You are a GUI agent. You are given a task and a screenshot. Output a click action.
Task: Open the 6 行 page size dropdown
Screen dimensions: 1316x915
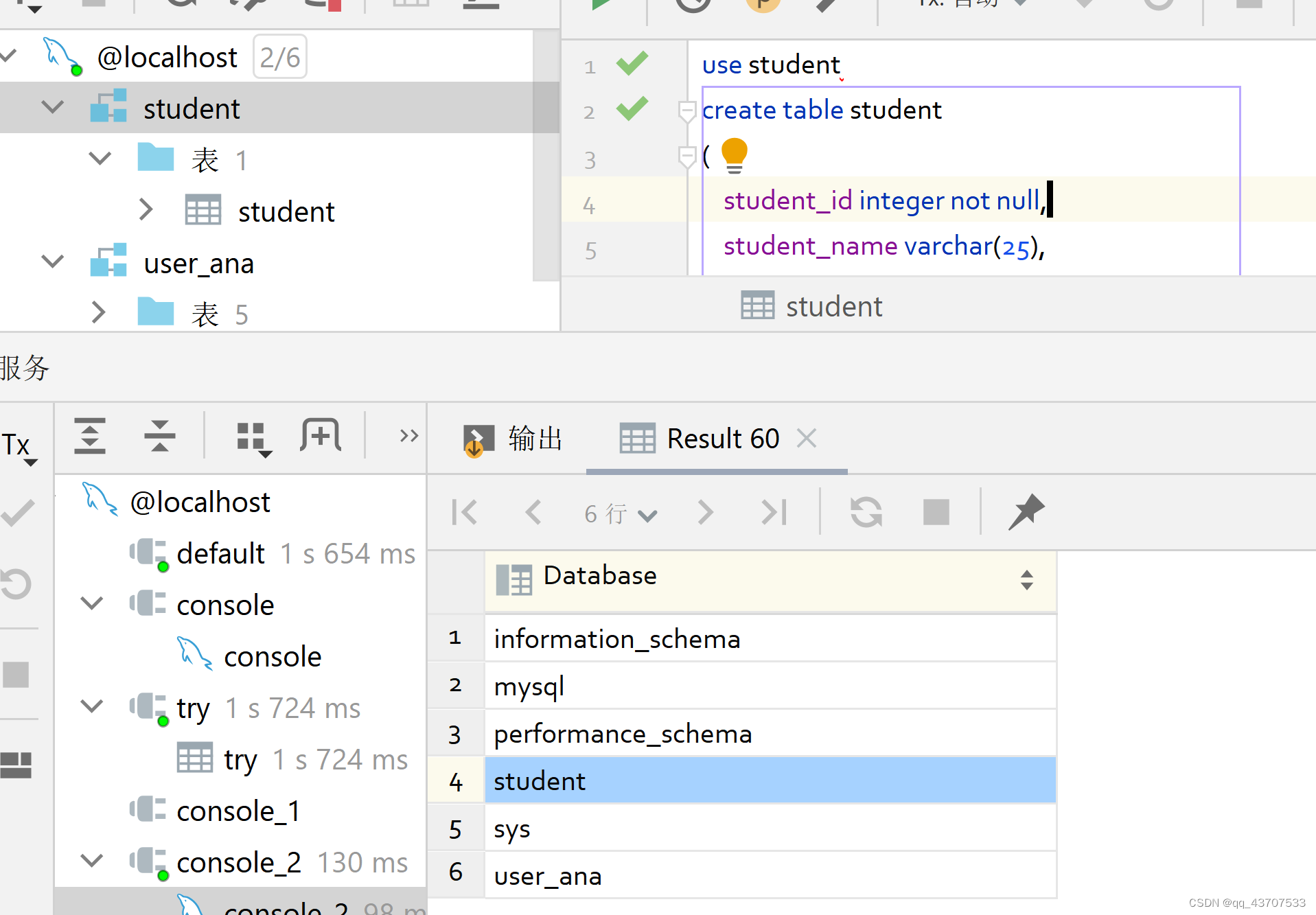[x=621, y=513]
